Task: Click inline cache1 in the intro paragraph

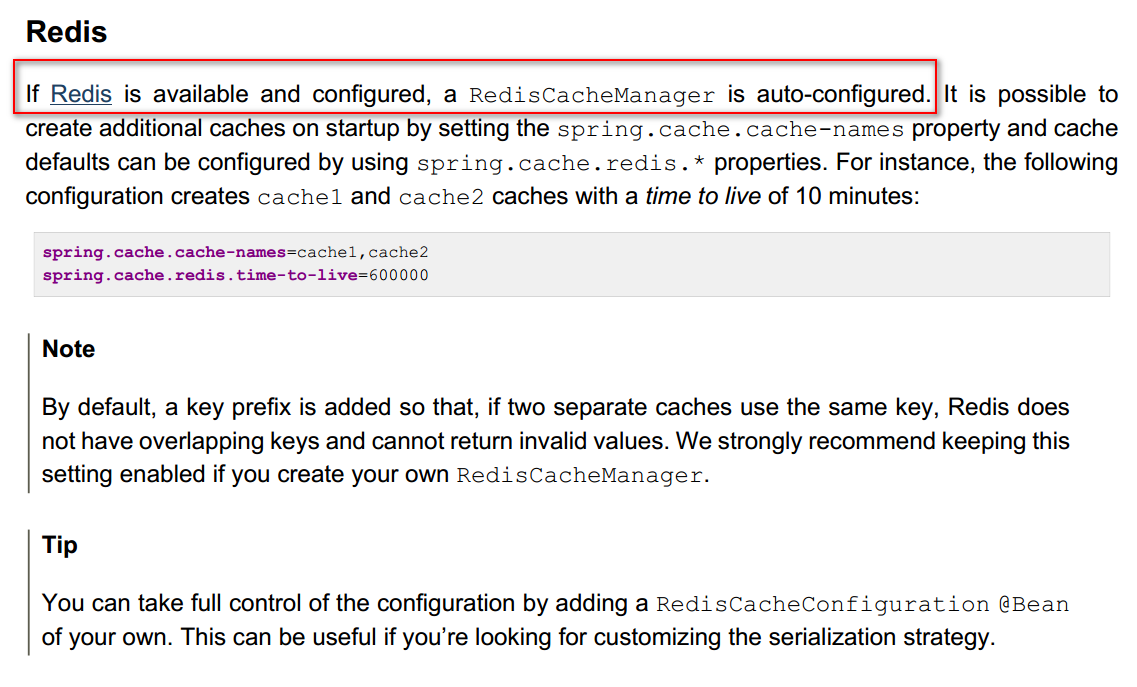Action: pyautogui.click(x=300, y=197)
